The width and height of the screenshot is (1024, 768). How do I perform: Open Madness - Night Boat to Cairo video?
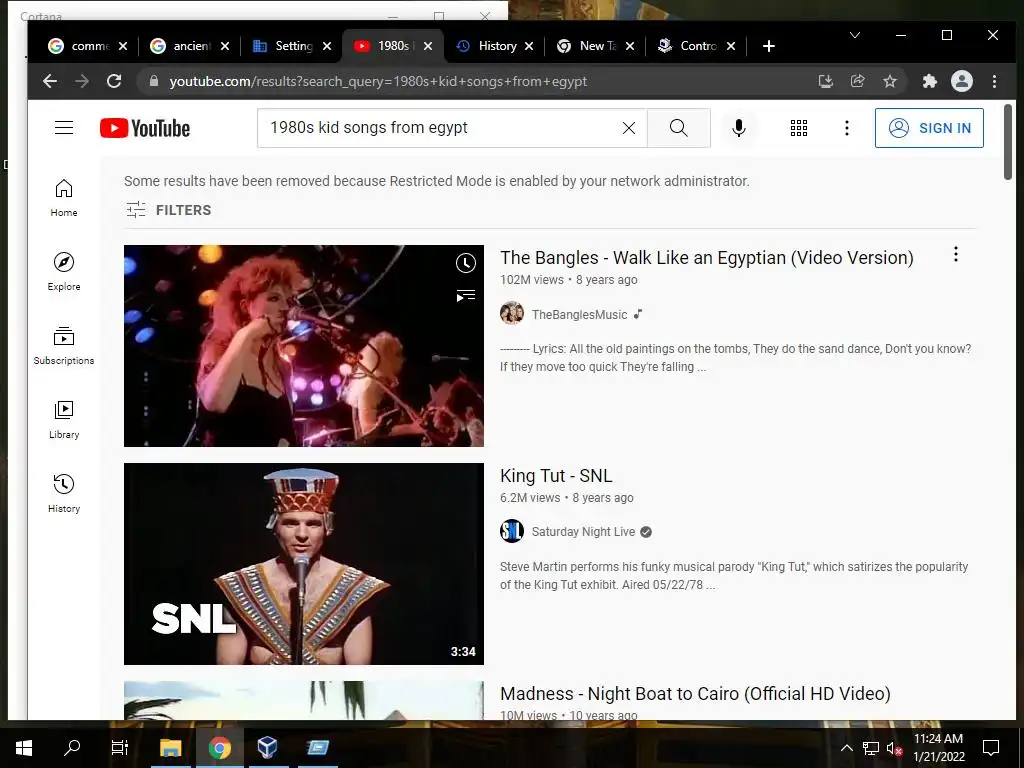696,694
